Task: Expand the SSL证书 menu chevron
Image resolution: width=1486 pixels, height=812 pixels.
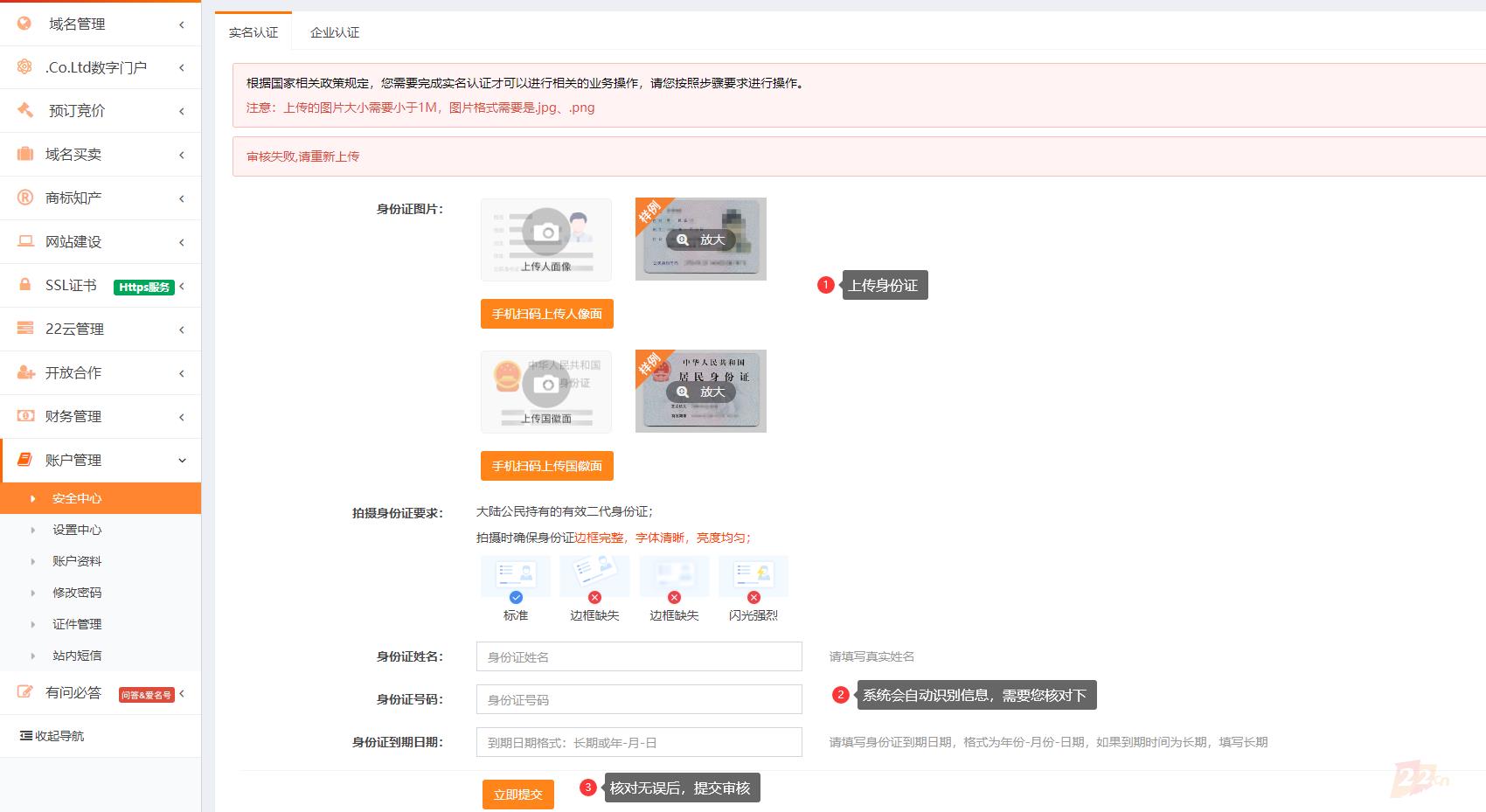Action: pyautogui.click(x=182, y=286)
